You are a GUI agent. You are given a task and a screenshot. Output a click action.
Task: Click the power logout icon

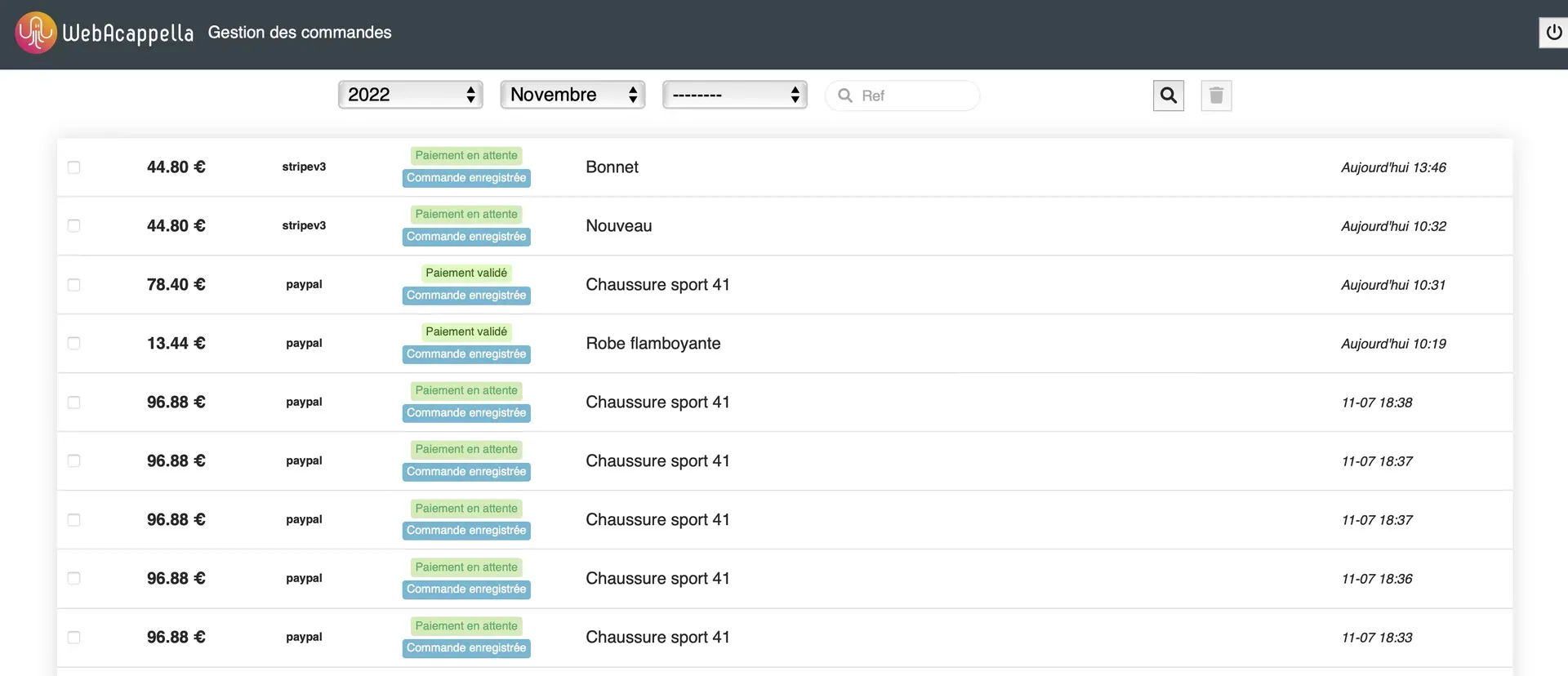pos(1553,33)
